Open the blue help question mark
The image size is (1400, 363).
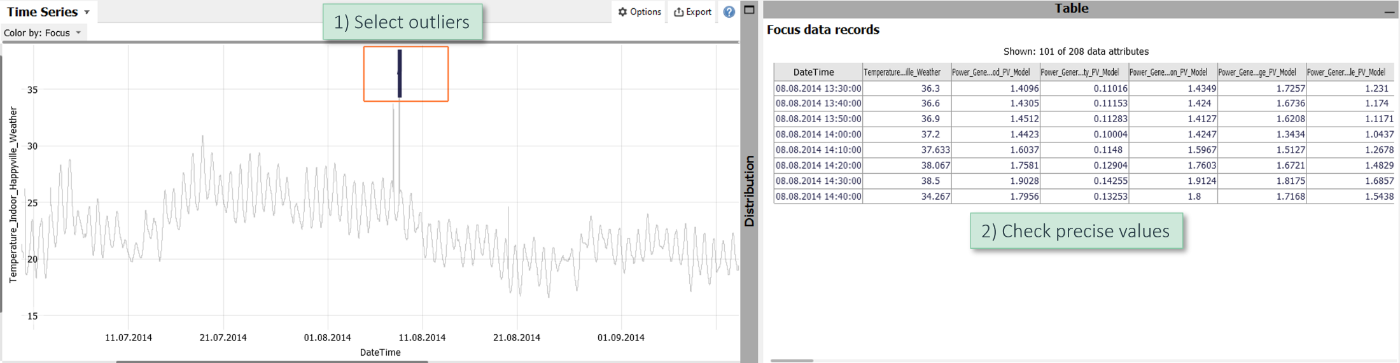[x=729, y=12]
